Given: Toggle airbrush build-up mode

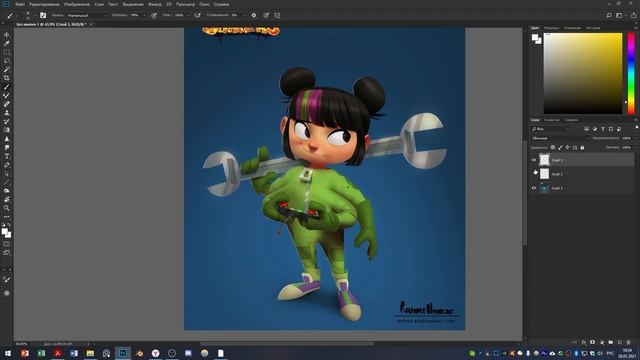Looking at the screenshot, I should [198, 15].
